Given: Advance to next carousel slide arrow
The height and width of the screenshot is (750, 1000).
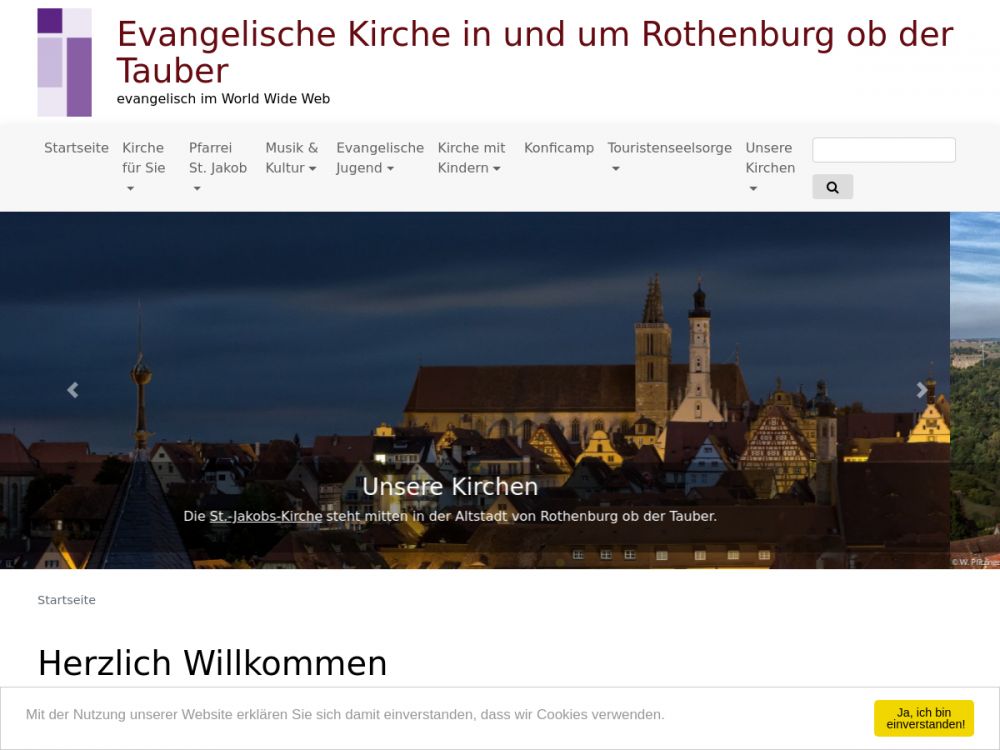Looking at the screenshot, I should 922,390.
